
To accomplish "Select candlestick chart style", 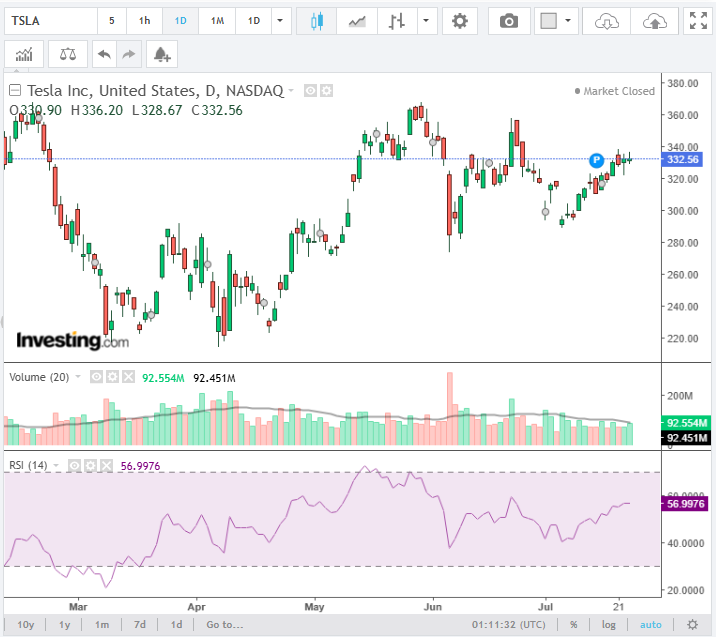I will 316,21.
